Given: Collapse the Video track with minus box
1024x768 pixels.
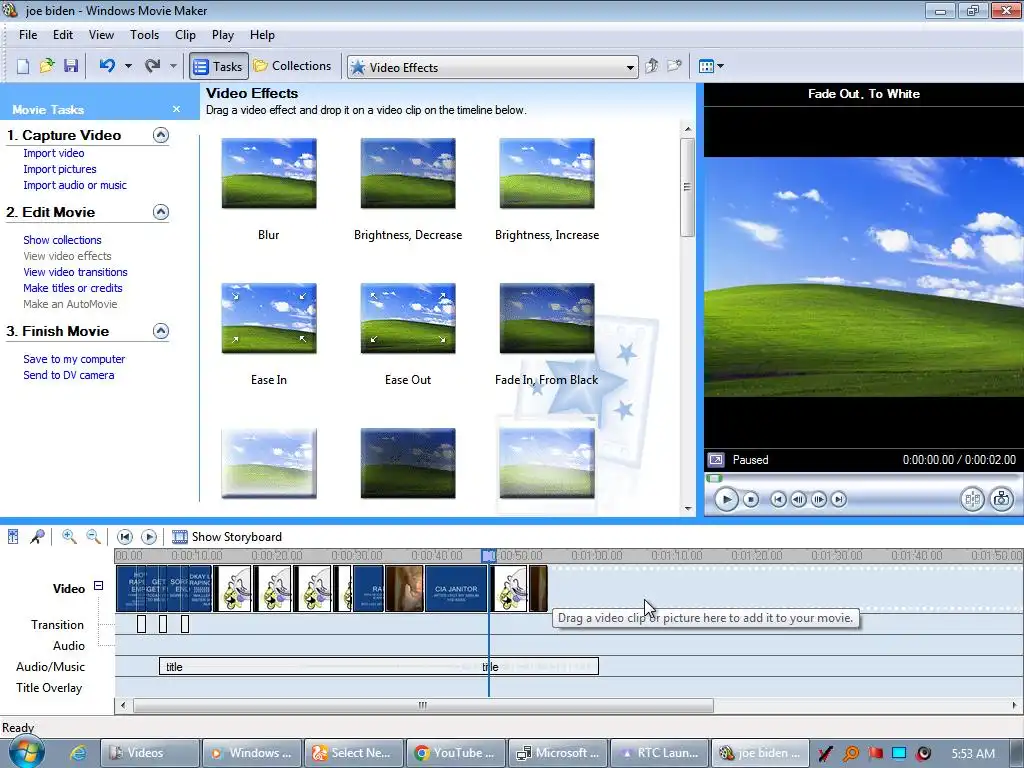Looking at the screenshot, I should pyautogui.click(x=99, y=586).
